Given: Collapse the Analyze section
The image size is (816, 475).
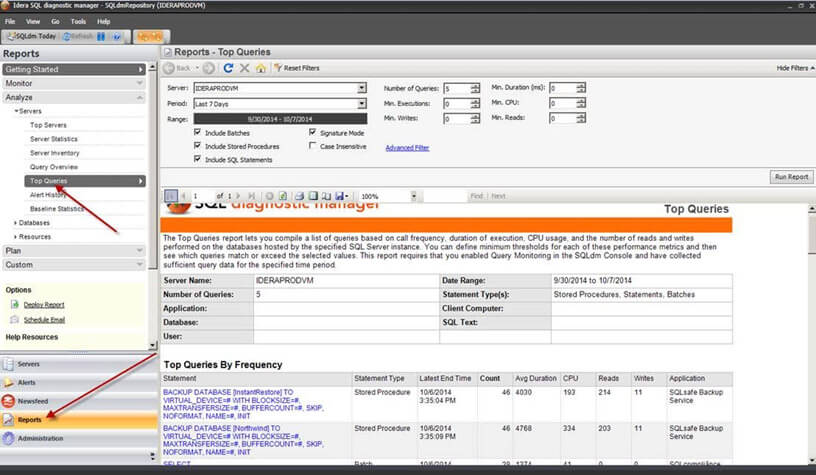Looking at the screenshot, I should 73,97.
